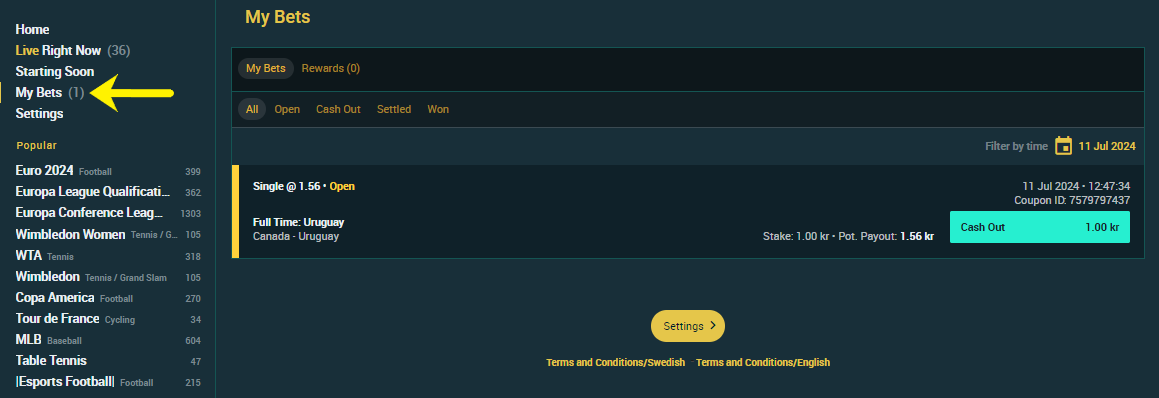Click the yellow Settings button
The image size is (1159, 398).
coord(687,326)
